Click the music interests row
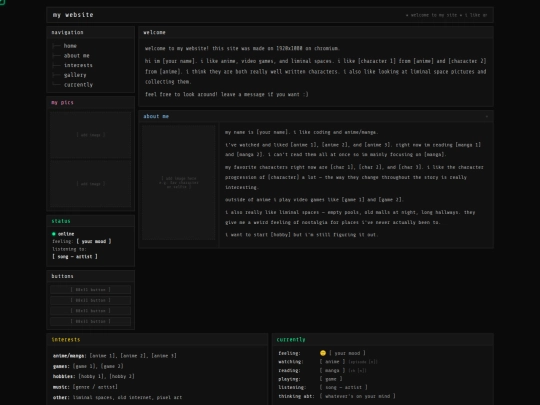The height and width of the screenshot is (405, 540). 85,387
